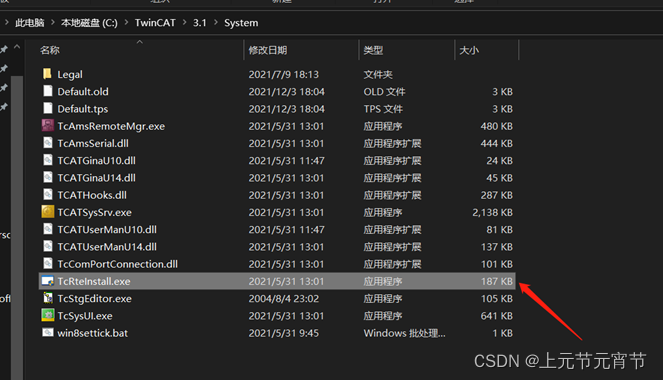The width and height of the screenshot is (663, 380).
Task: Go to TwinCAT in the breadcrumb
Action: [155, 23]
